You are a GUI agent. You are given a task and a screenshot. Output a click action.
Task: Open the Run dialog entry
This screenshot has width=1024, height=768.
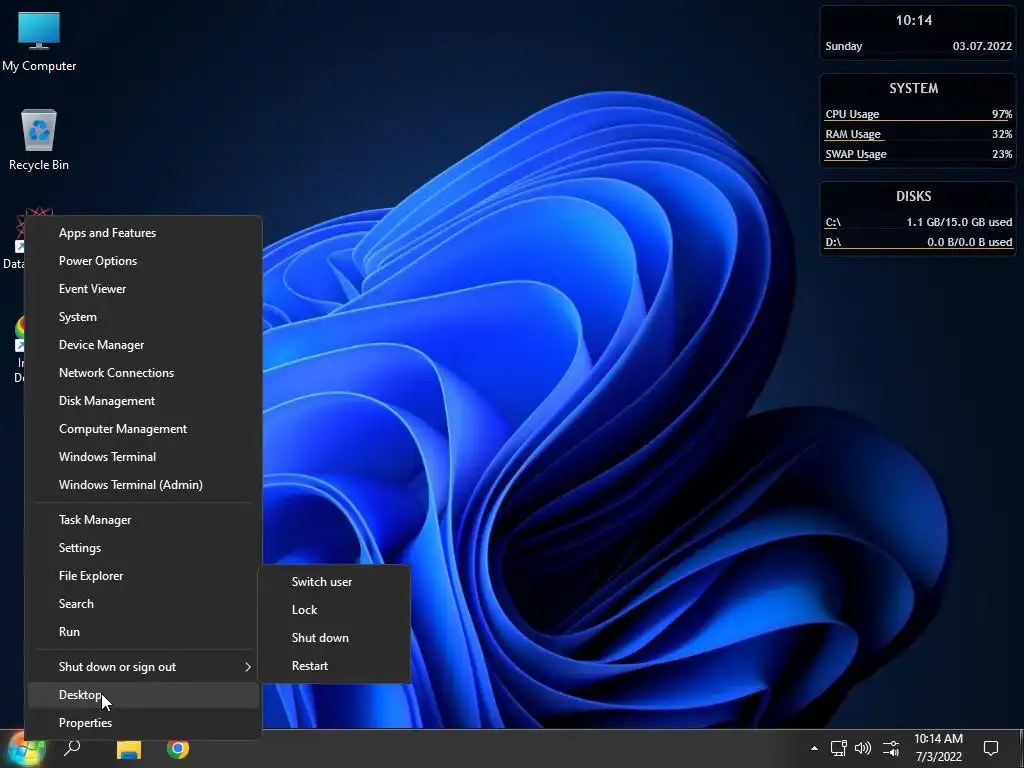pos(144,632)
